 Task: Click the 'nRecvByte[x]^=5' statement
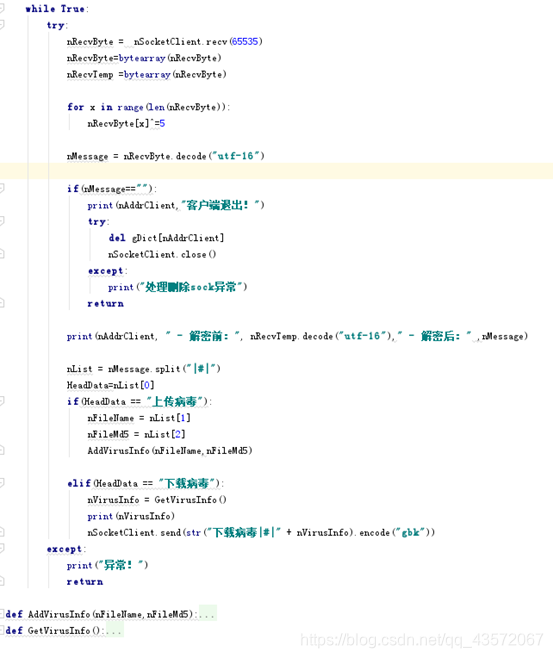126,123
